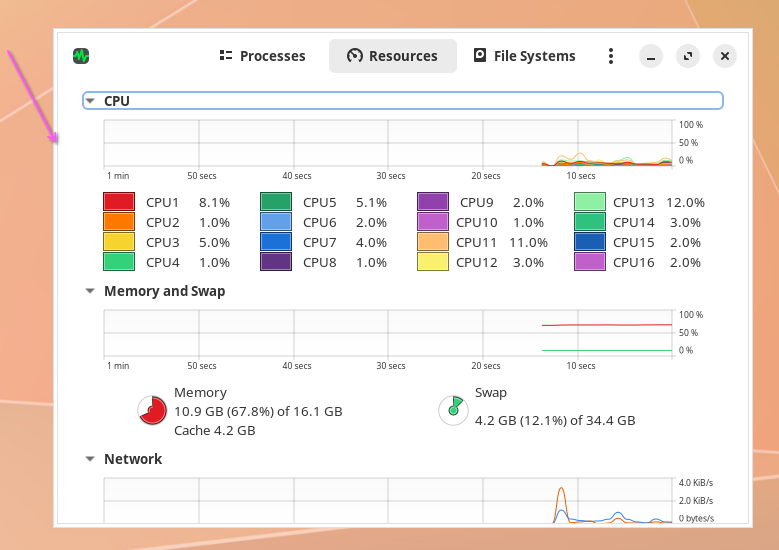Change the red CPU1 color swatch

point(119,202)
